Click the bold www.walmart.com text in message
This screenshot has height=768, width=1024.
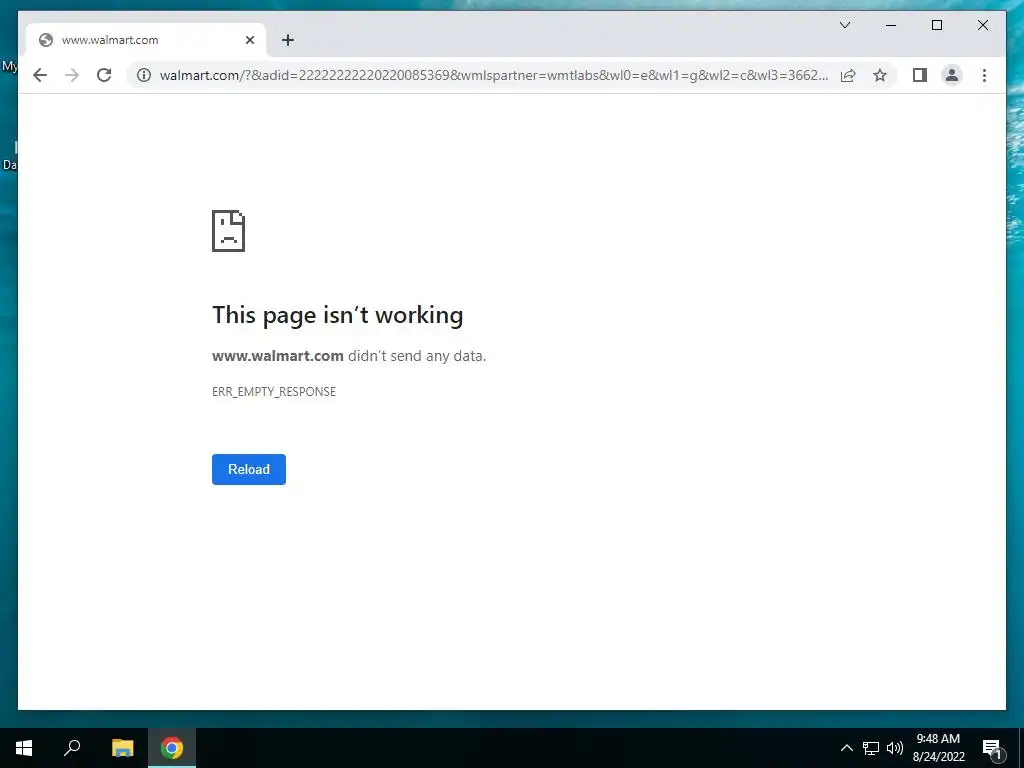(x=278, y=356)
